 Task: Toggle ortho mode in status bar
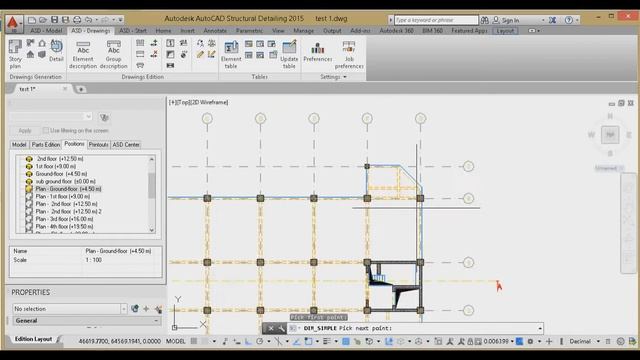click(x=248, y=341)
